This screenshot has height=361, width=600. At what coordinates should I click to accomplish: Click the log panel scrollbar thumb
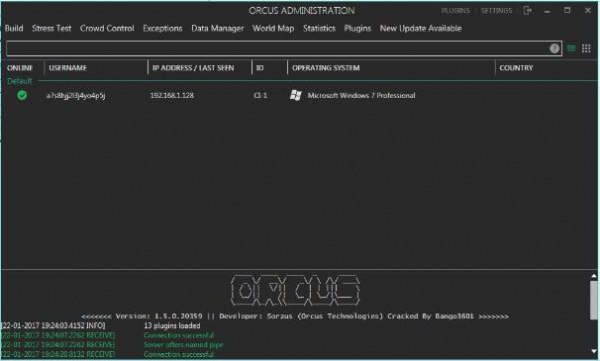(593, 300)
